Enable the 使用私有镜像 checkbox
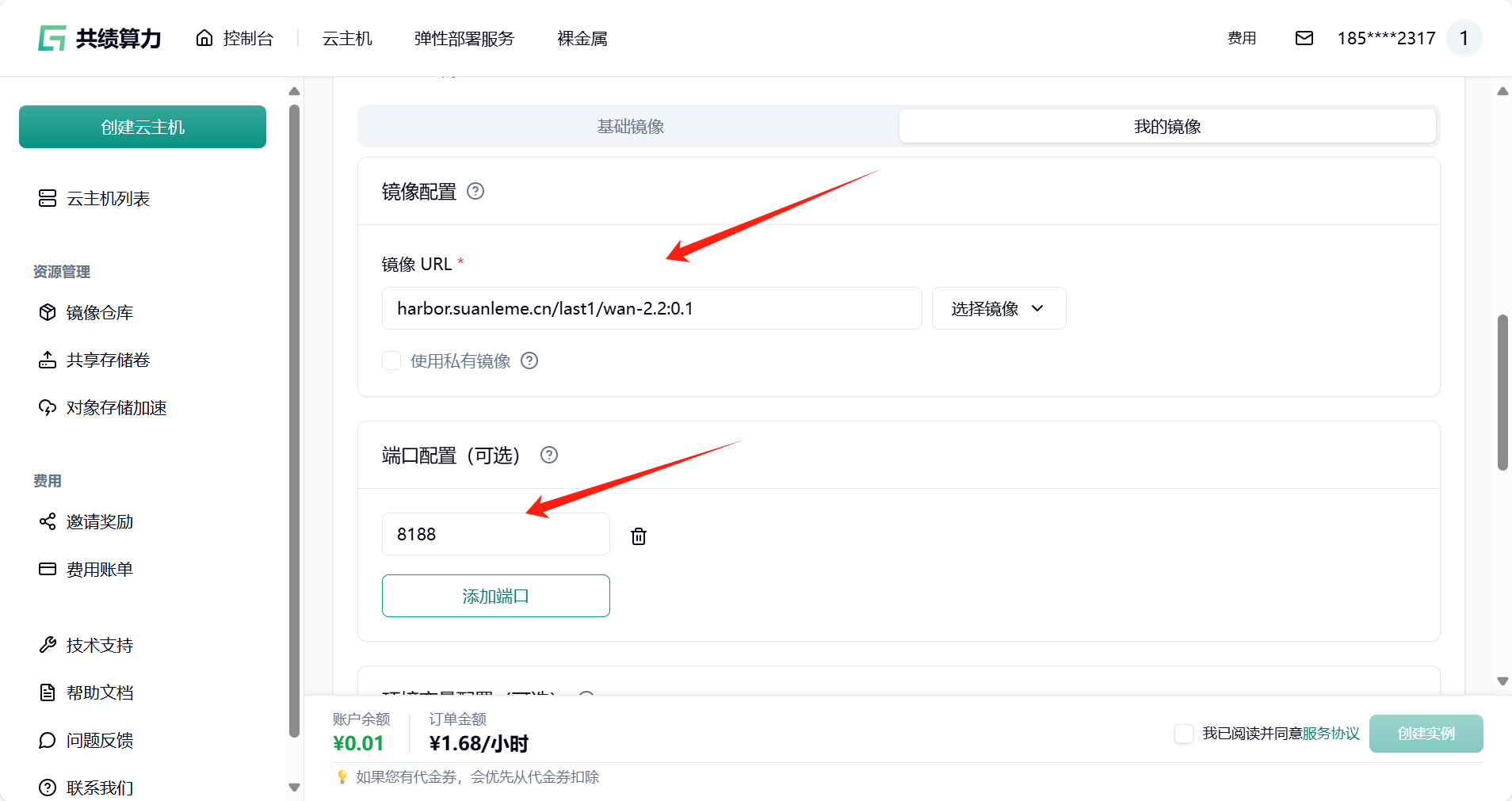This screenshot has height=801, width=1512. pyautogui.click(x=391, y=360)
